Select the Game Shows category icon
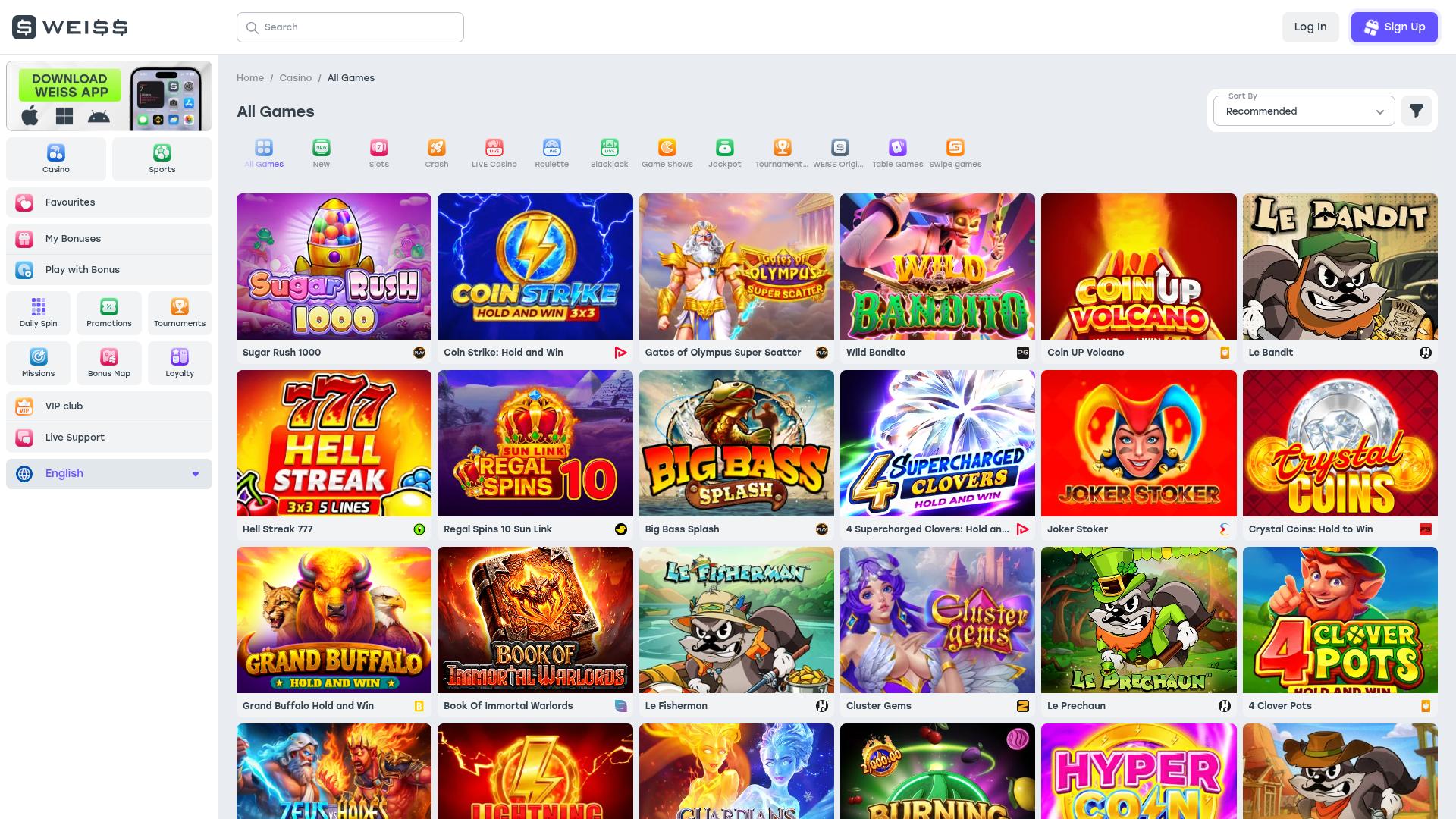The image size is (1456, 819). click(667, 147)
